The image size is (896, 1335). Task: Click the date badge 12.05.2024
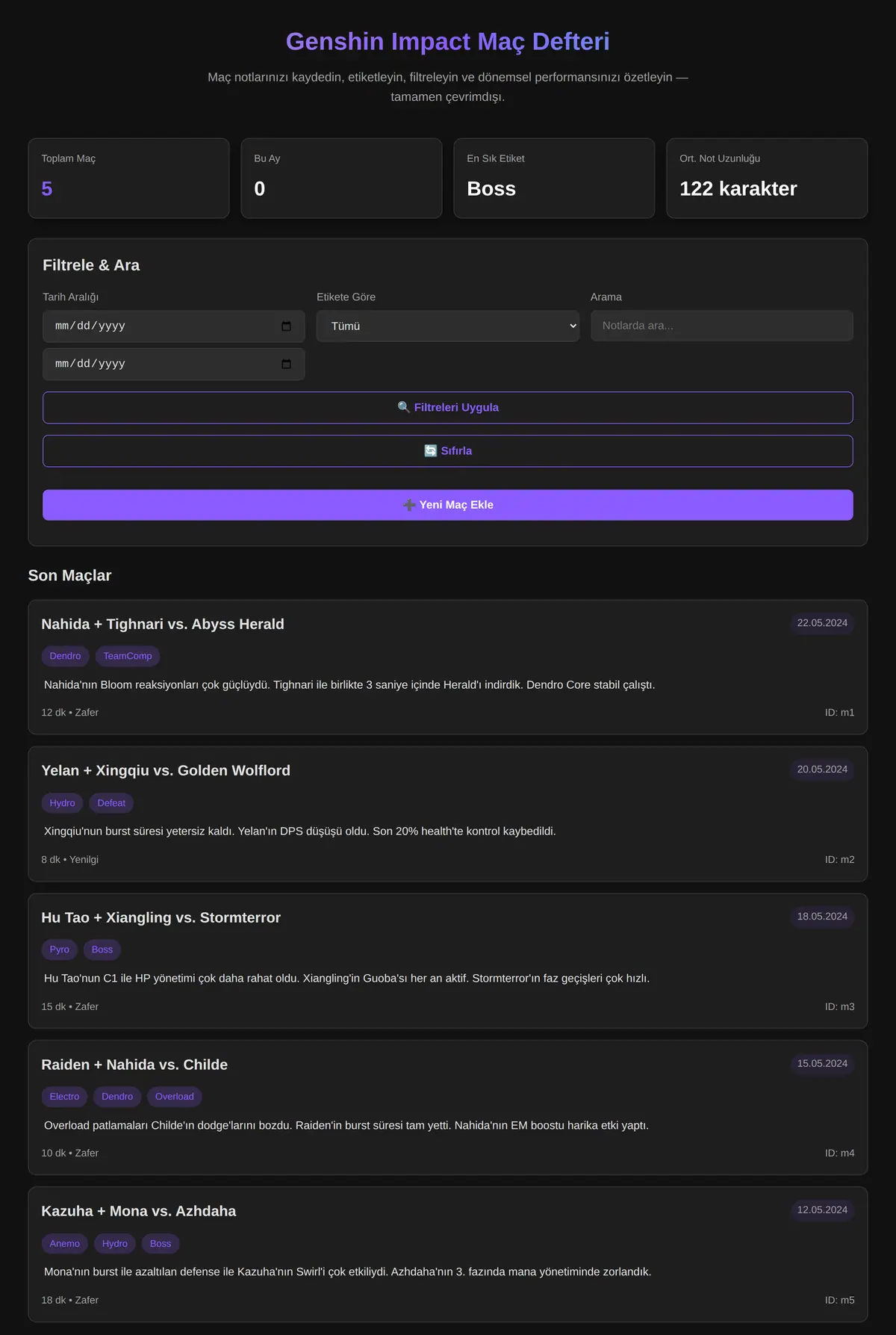point(822,1210)
